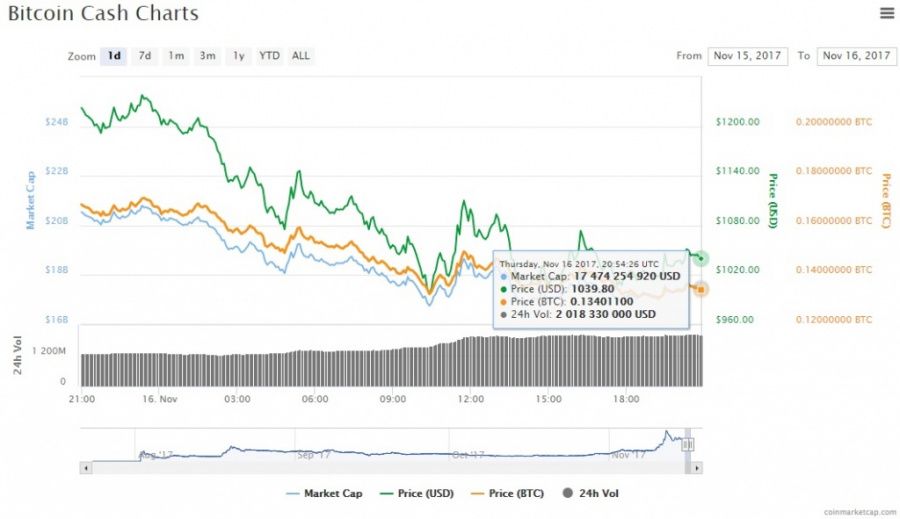Select the 7d zoom range
Image resolution: width=900 pixels, height=519 pixels.
pos(145,56)
